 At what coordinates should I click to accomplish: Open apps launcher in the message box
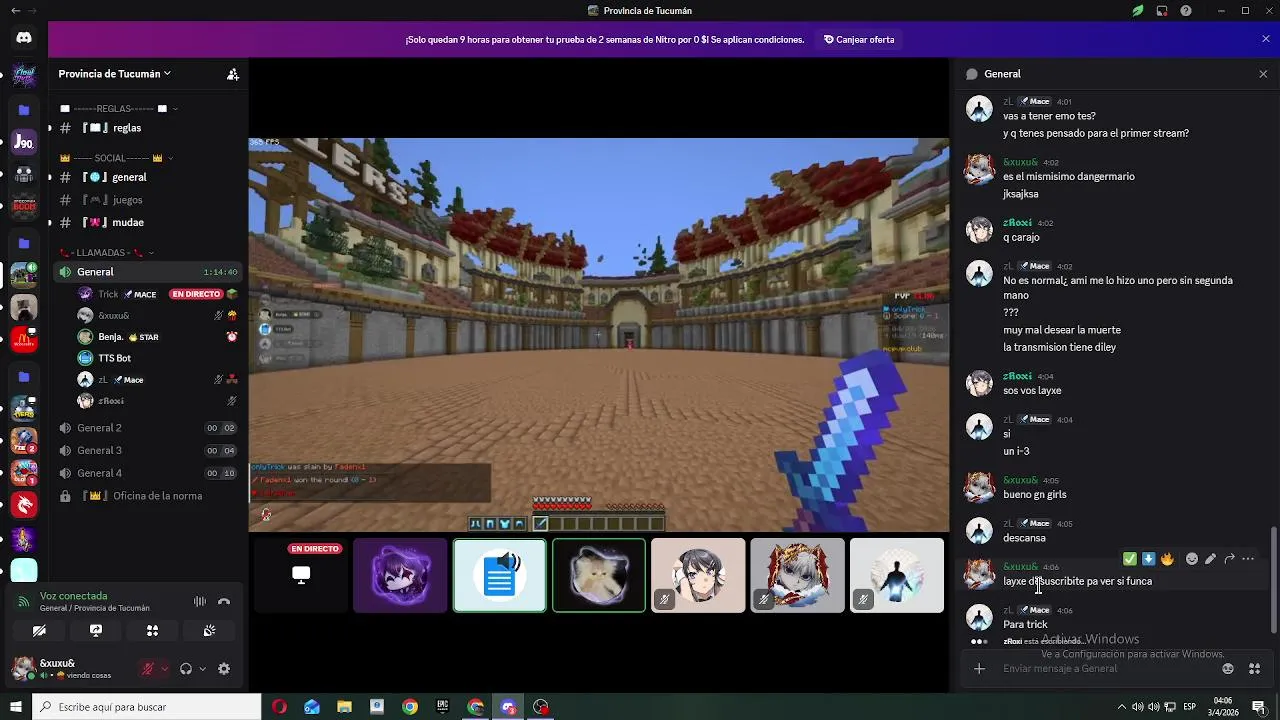1254,669
